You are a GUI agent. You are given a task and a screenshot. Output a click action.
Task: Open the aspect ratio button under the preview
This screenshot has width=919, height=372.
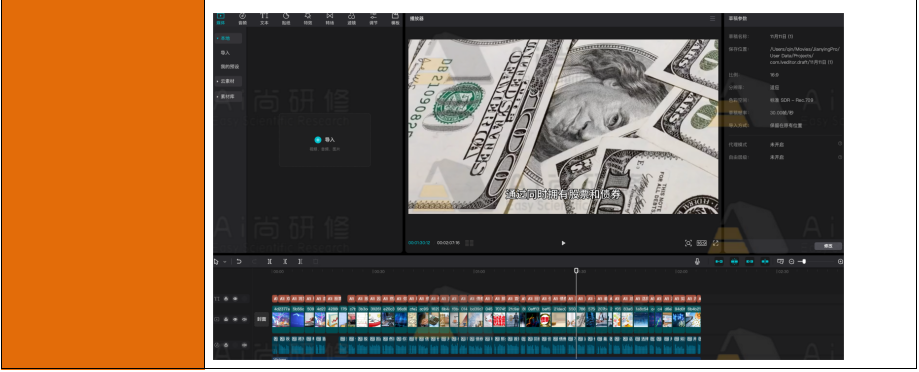tap(702, 243)
